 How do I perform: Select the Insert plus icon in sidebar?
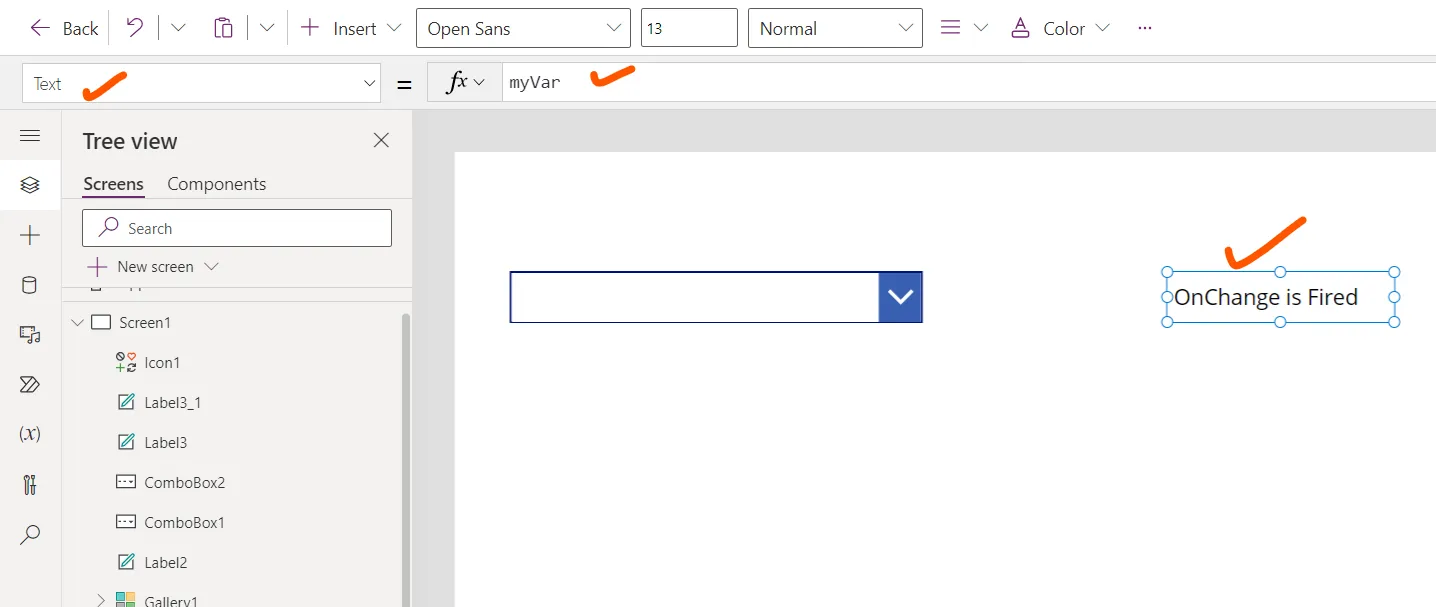point(30,236)
